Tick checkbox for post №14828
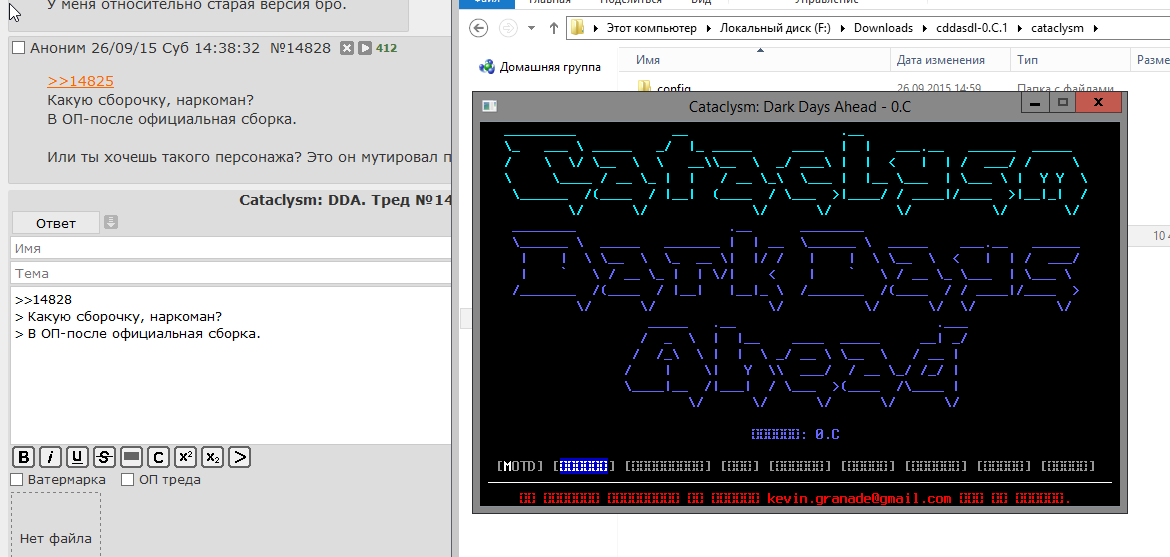Image resolution: width=1170 pixels, height=557 pixels. point(19,49)
